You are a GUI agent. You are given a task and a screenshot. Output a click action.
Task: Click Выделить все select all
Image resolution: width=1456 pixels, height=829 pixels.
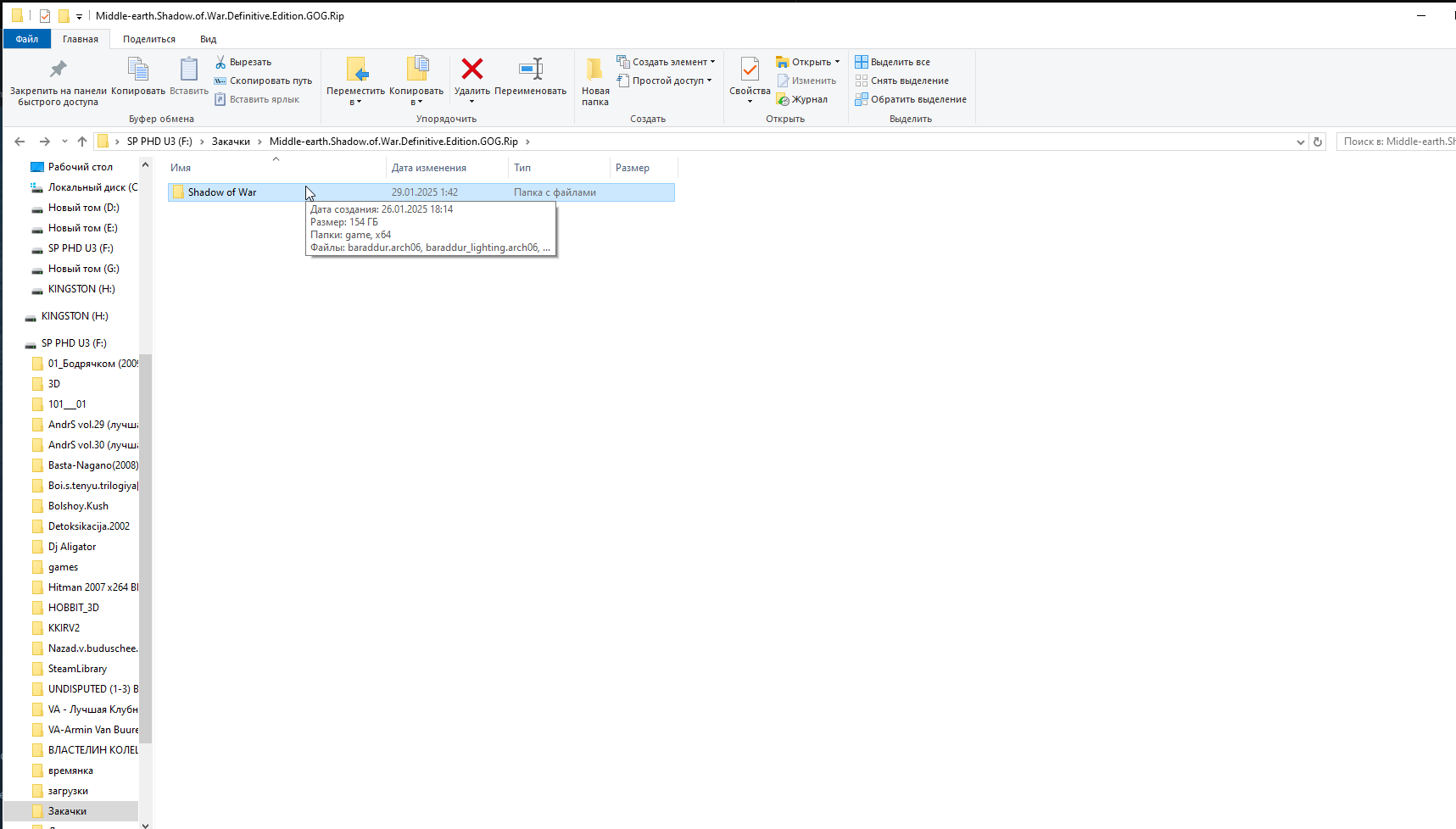pyautogui.click(x=893, y=62)
